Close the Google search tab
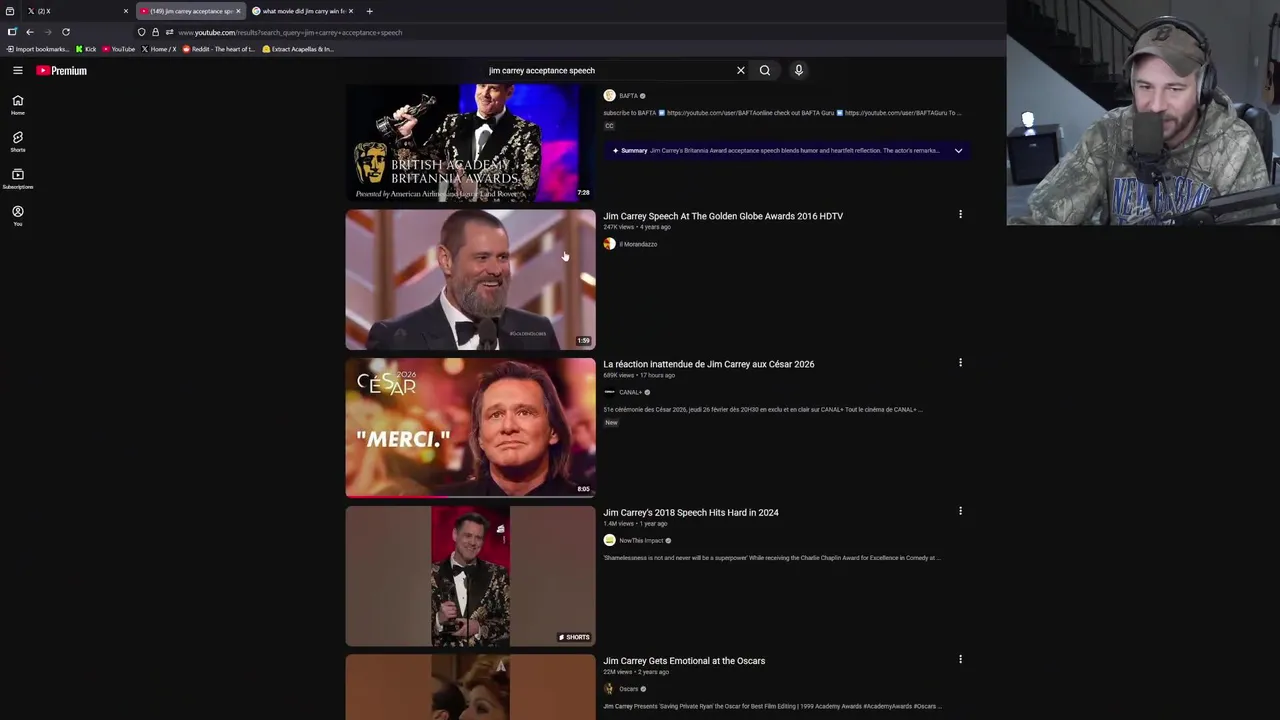The image size is (1280, 720). (351, 11)
